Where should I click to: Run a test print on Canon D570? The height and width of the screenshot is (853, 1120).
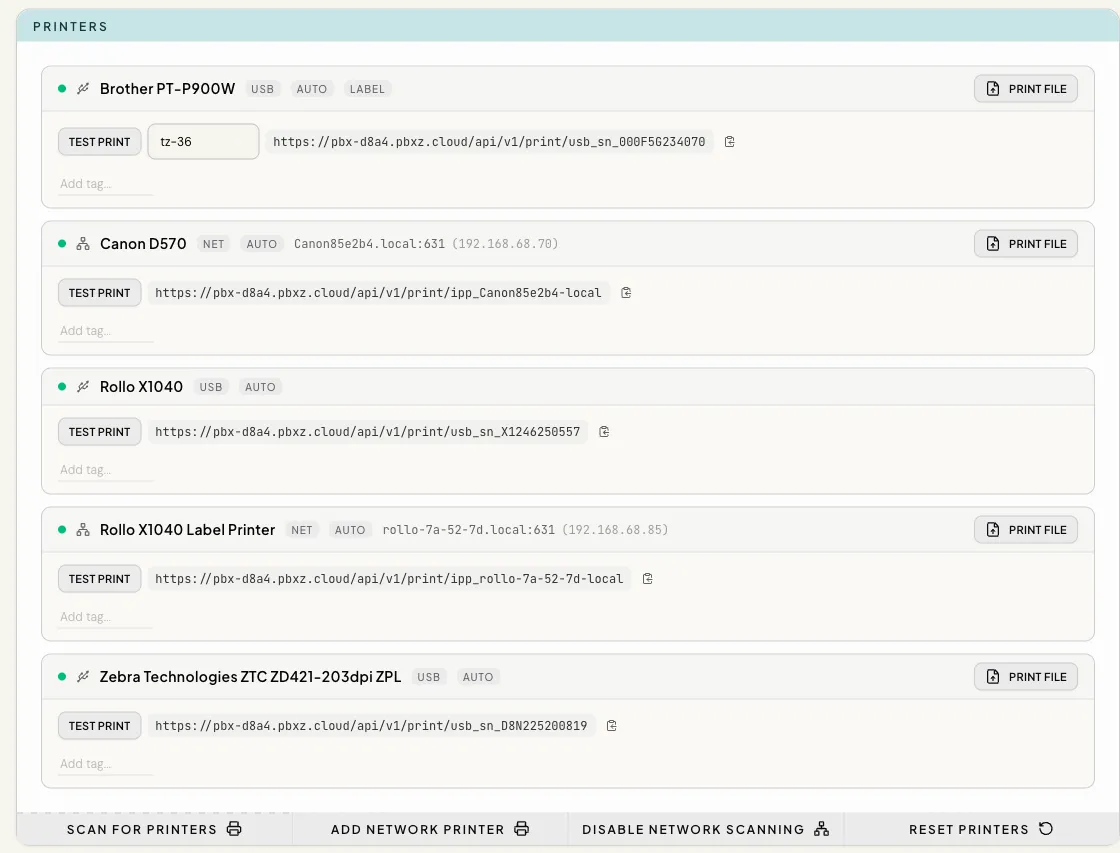99,293
